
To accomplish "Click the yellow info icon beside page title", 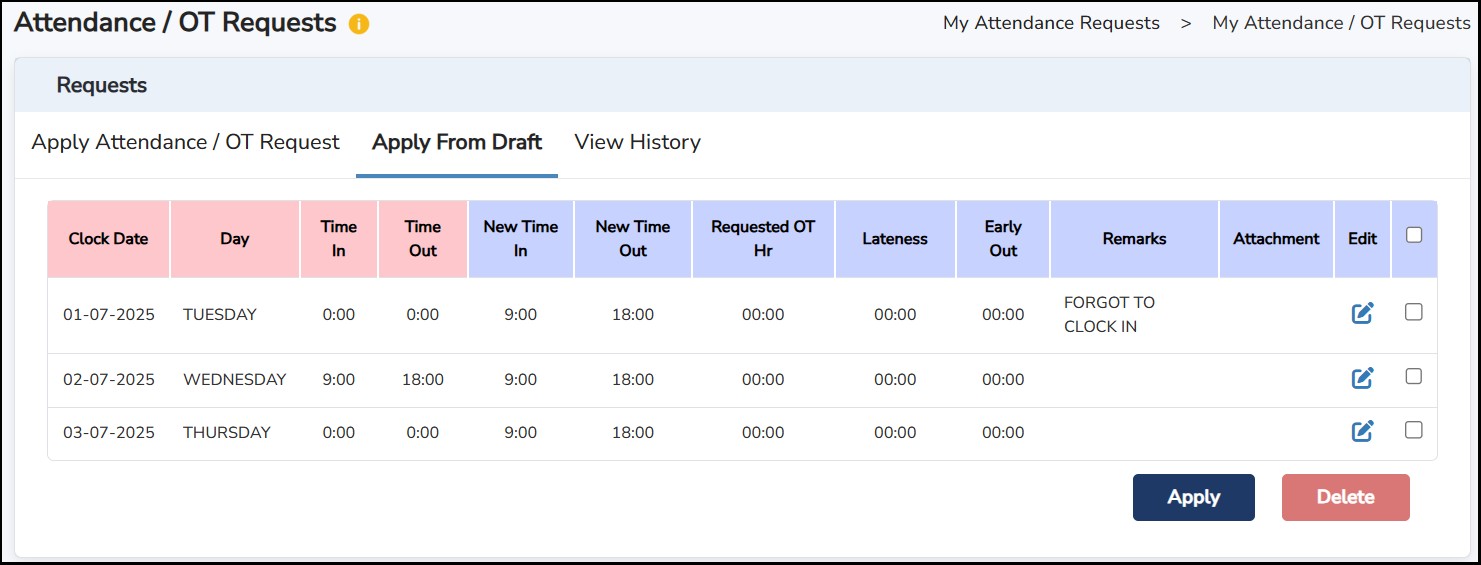I will click(x=359, y=25).
